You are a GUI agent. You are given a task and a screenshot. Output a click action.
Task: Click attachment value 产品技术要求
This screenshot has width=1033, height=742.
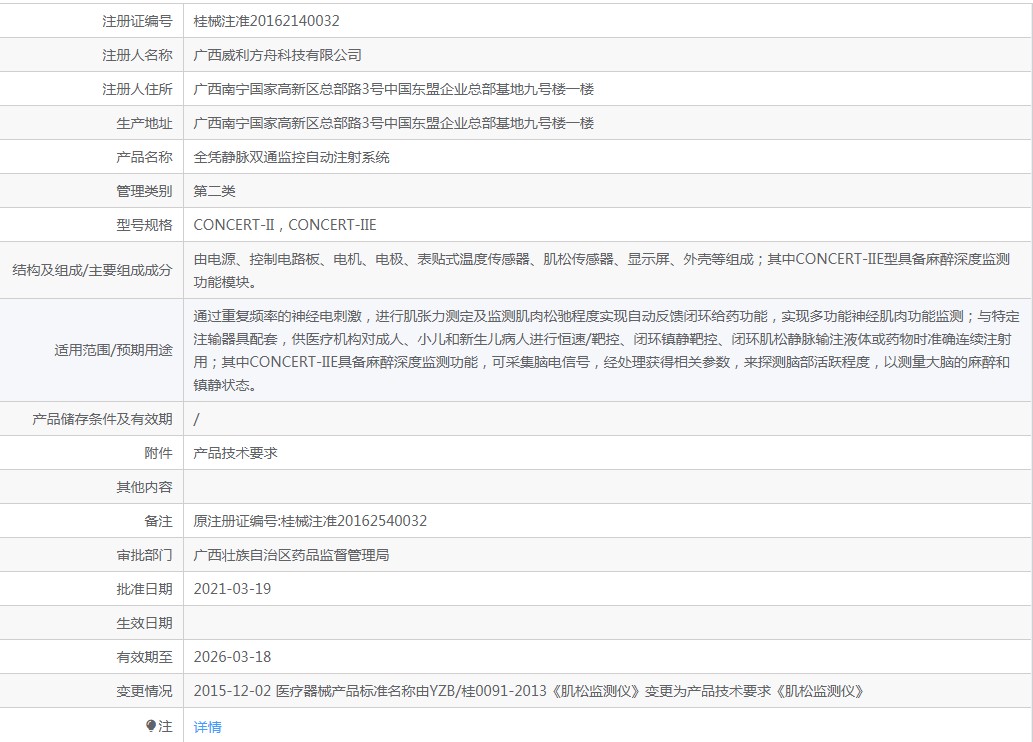click(235, 453)
